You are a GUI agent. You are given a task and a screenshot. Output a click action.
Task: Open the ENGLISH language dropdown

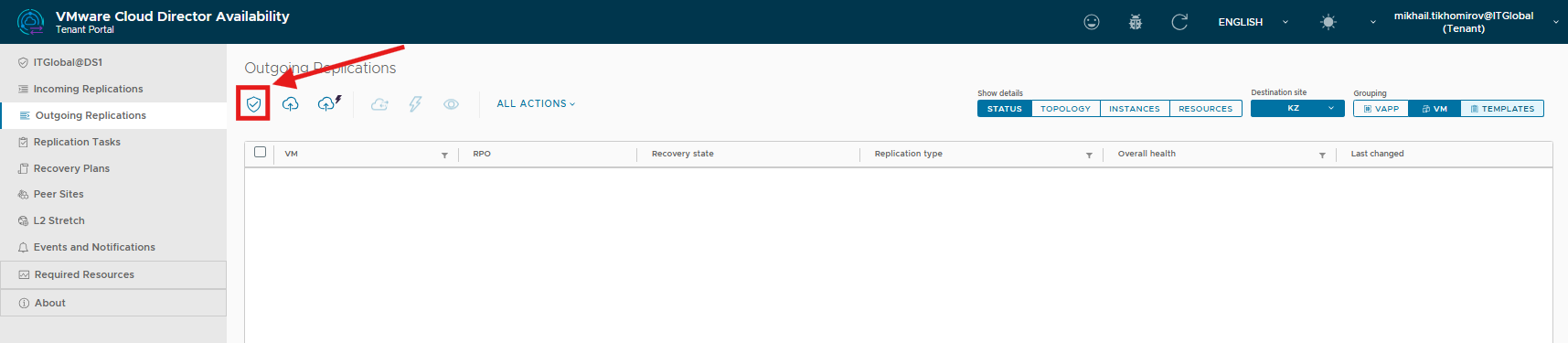1253,22
